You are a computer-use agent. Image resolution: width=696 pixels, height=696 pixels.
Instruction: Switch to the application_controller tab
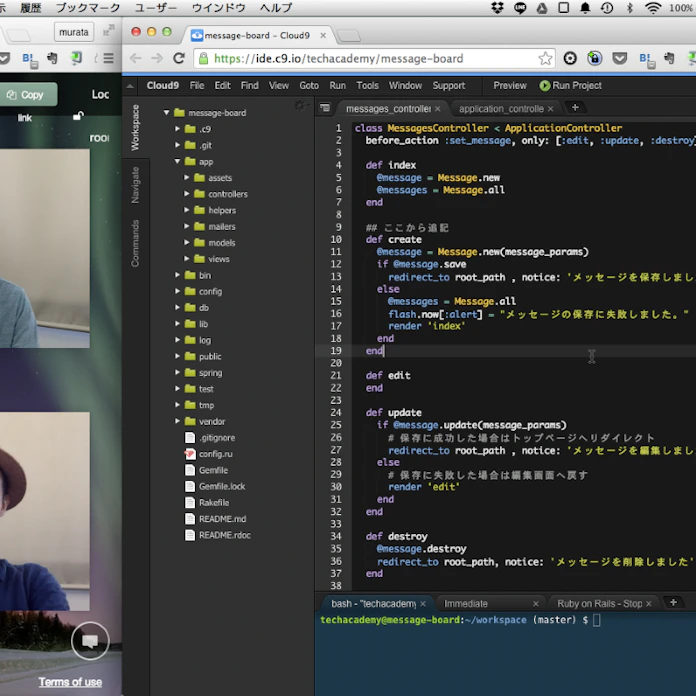(x=500, y=108)
